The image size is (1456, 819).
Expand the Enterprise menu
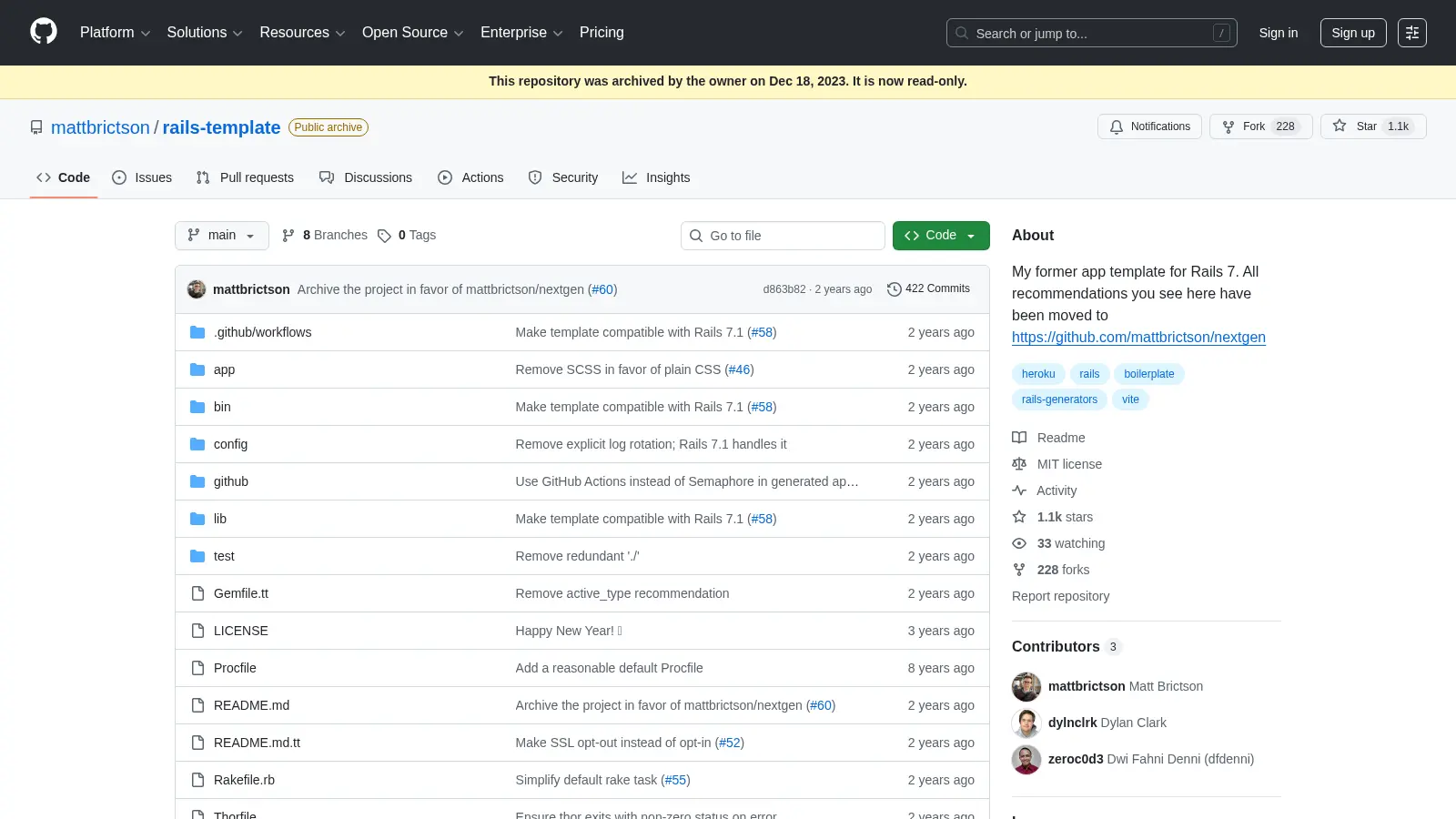[x=521, y=33]
